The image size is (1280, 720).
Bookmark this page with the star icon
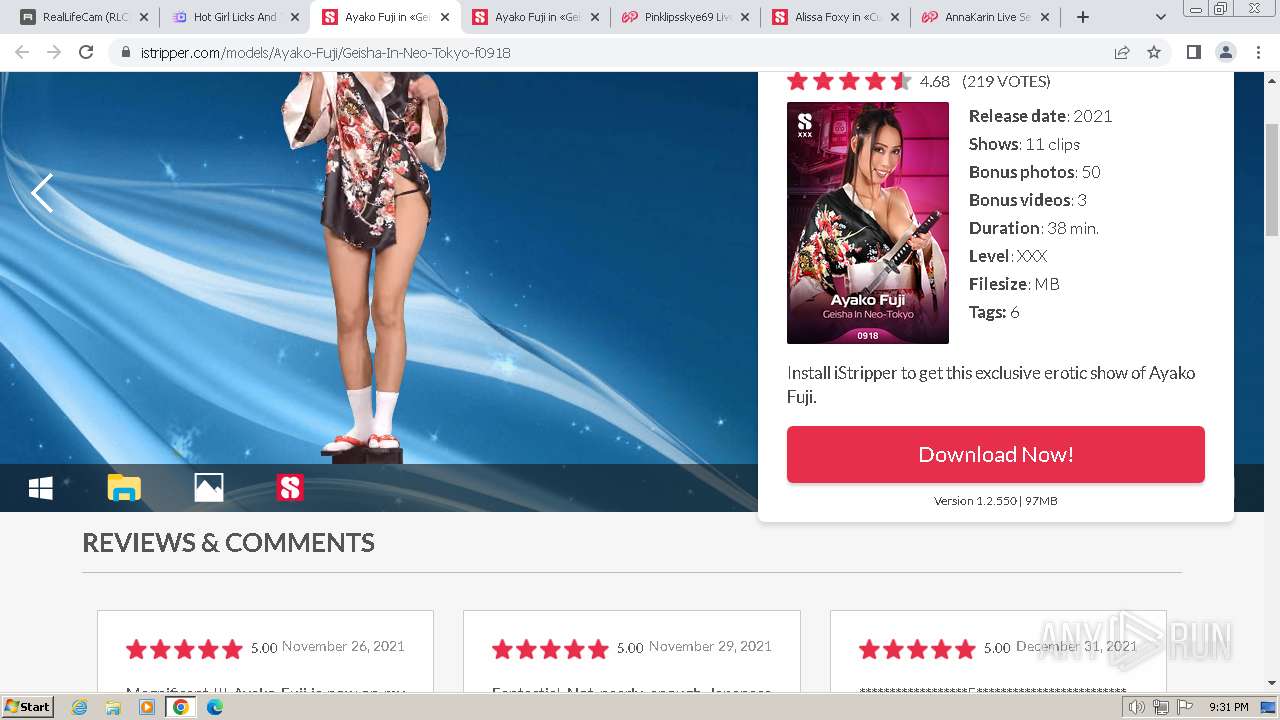pyautogui.click(x=1154, y=52)
